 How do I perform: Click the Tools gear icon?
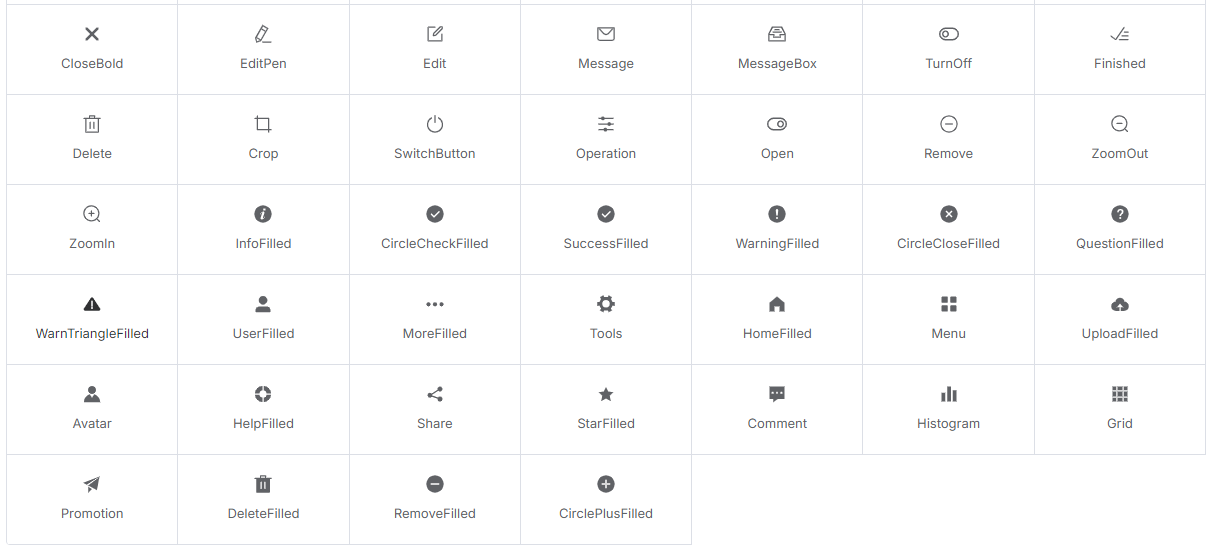tap(606, 304)
